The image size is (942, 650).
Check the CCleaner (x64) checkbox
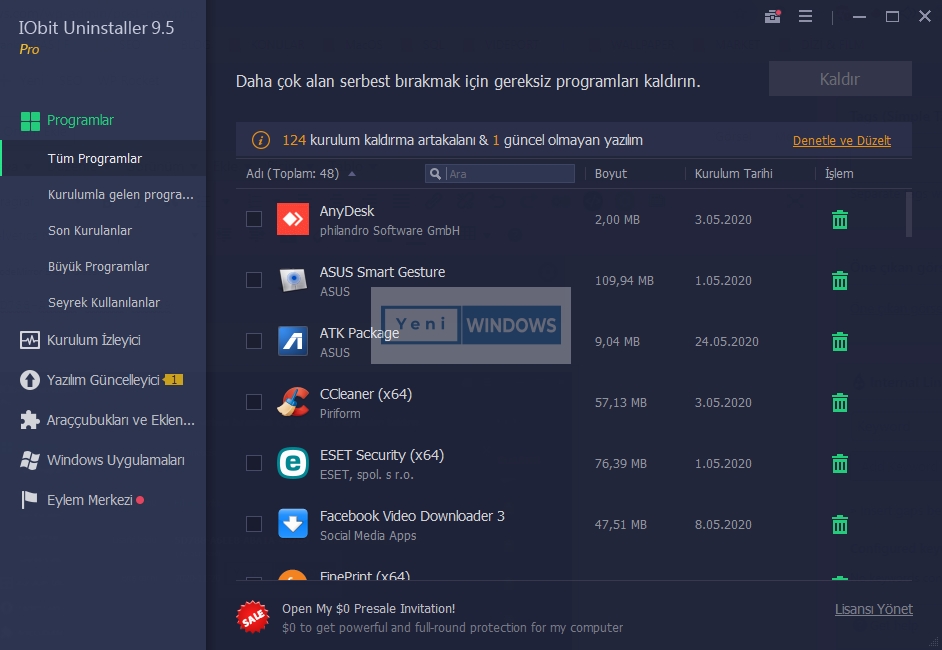point(254,402)
